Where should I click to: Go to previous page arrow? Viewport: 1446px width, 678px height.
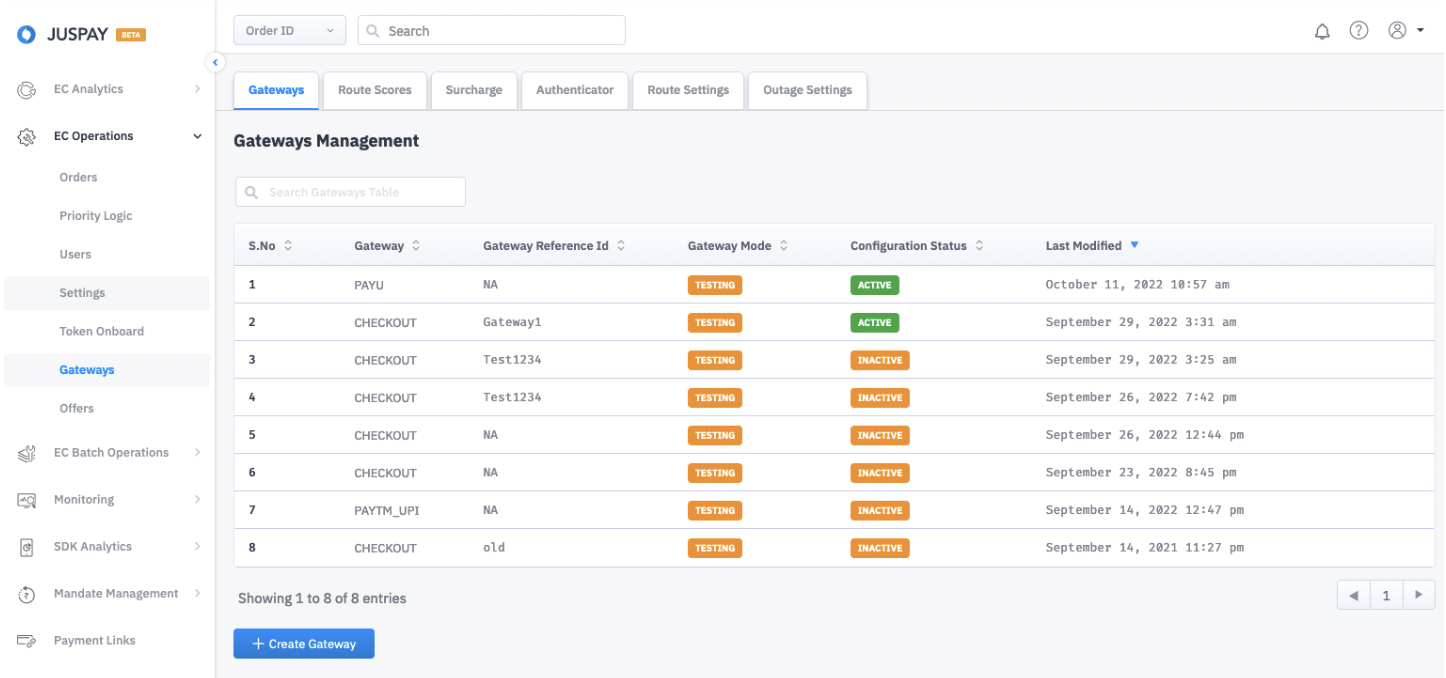tap(1353, 595)
